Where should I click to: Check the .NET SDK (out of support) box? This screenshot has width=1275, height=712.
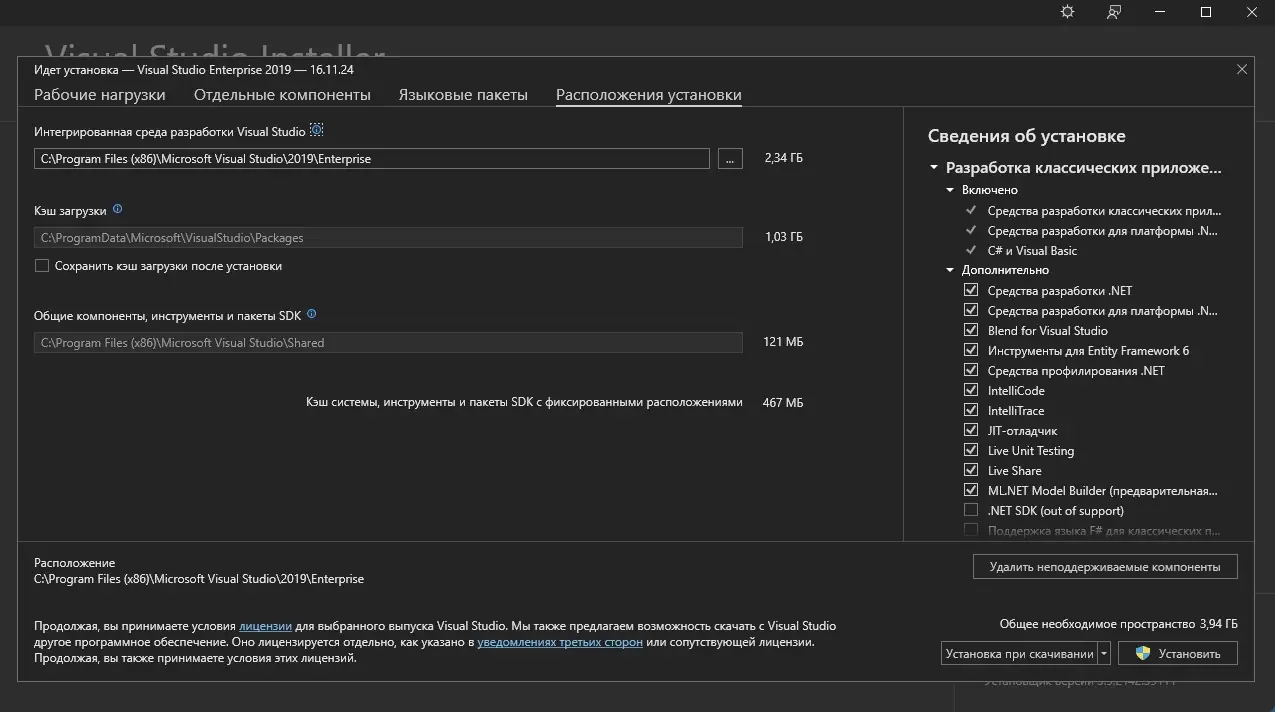(x=970, y=510)
